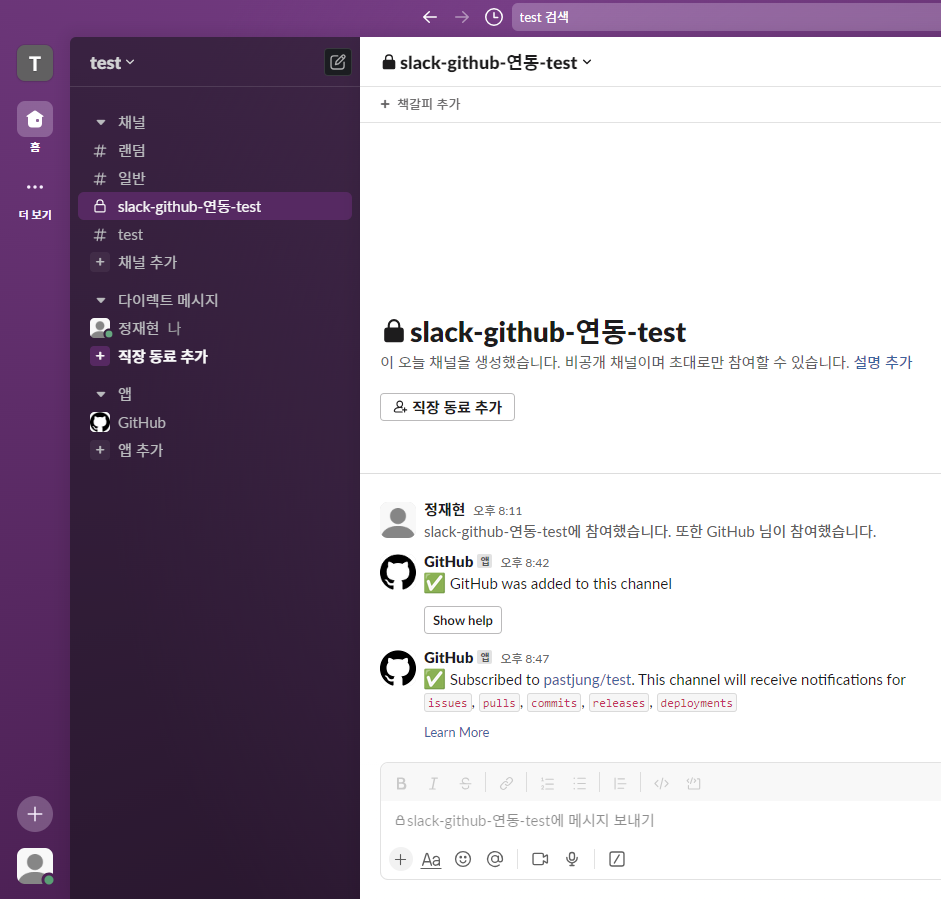Open the slash shortcuts icon
Screen dimensions: 941x899
point(617,859)
